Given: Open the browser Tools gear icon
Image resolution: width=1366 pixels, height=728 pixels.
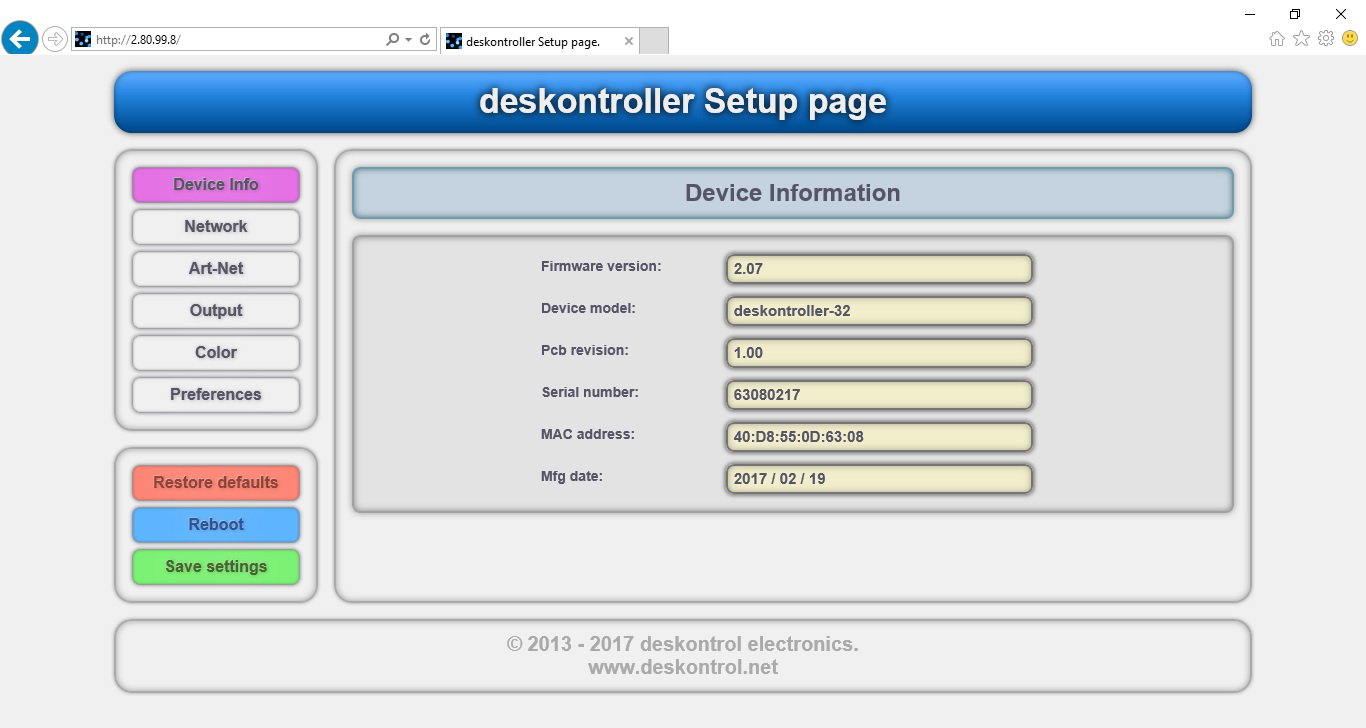Looking at the screenshot, I should pos(1326,39).
